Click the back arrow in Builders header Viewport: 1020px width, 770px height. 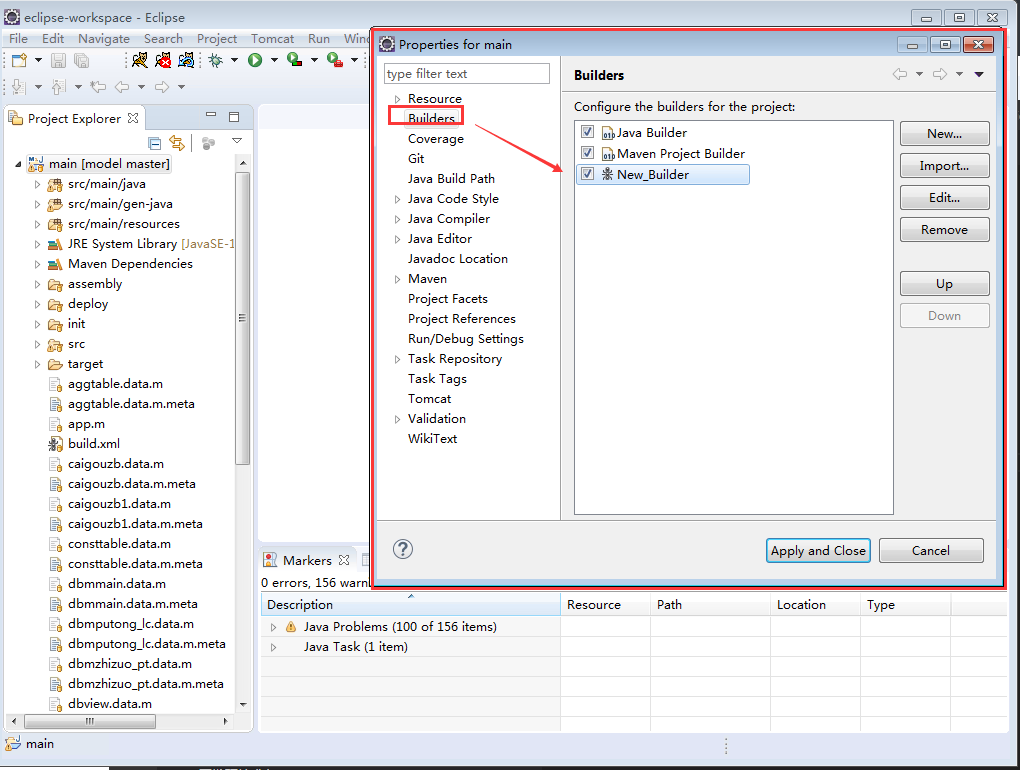(x=900, y=74)
